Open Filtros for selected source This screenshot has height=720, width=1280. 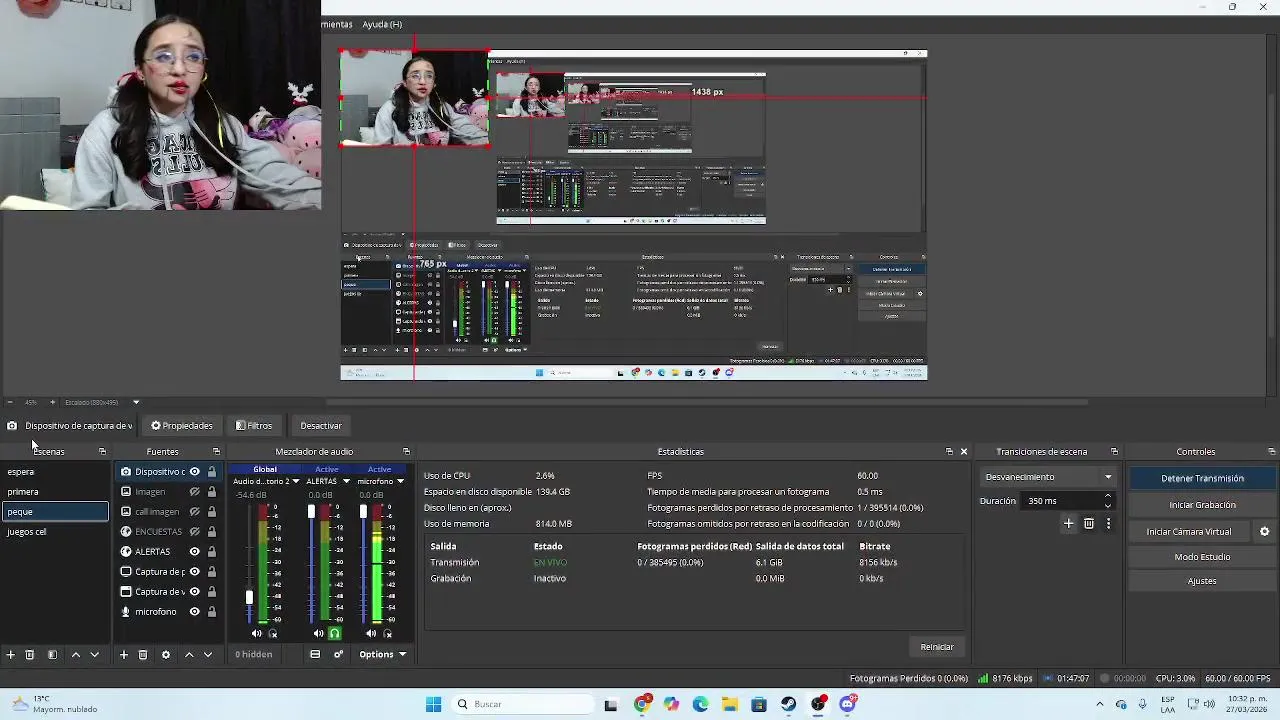click(254, 426)
